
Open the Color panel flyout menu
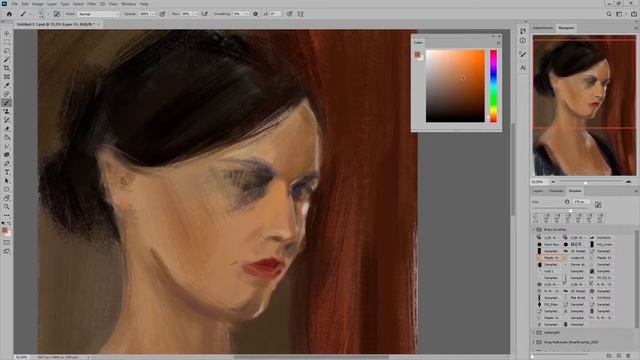click(498, 42)
